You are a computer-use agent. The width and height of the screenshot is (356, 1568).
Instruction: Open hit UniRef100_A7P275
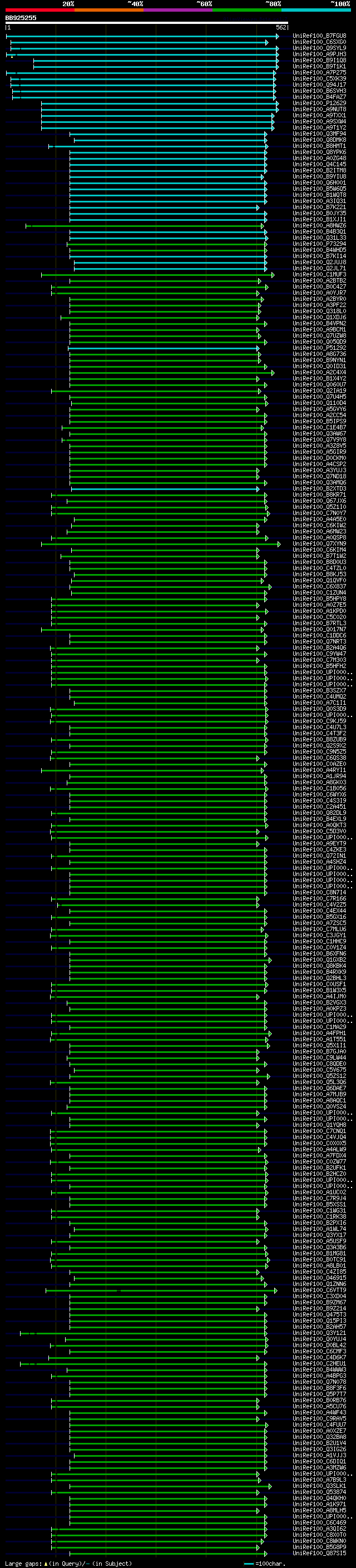(319, 72)
